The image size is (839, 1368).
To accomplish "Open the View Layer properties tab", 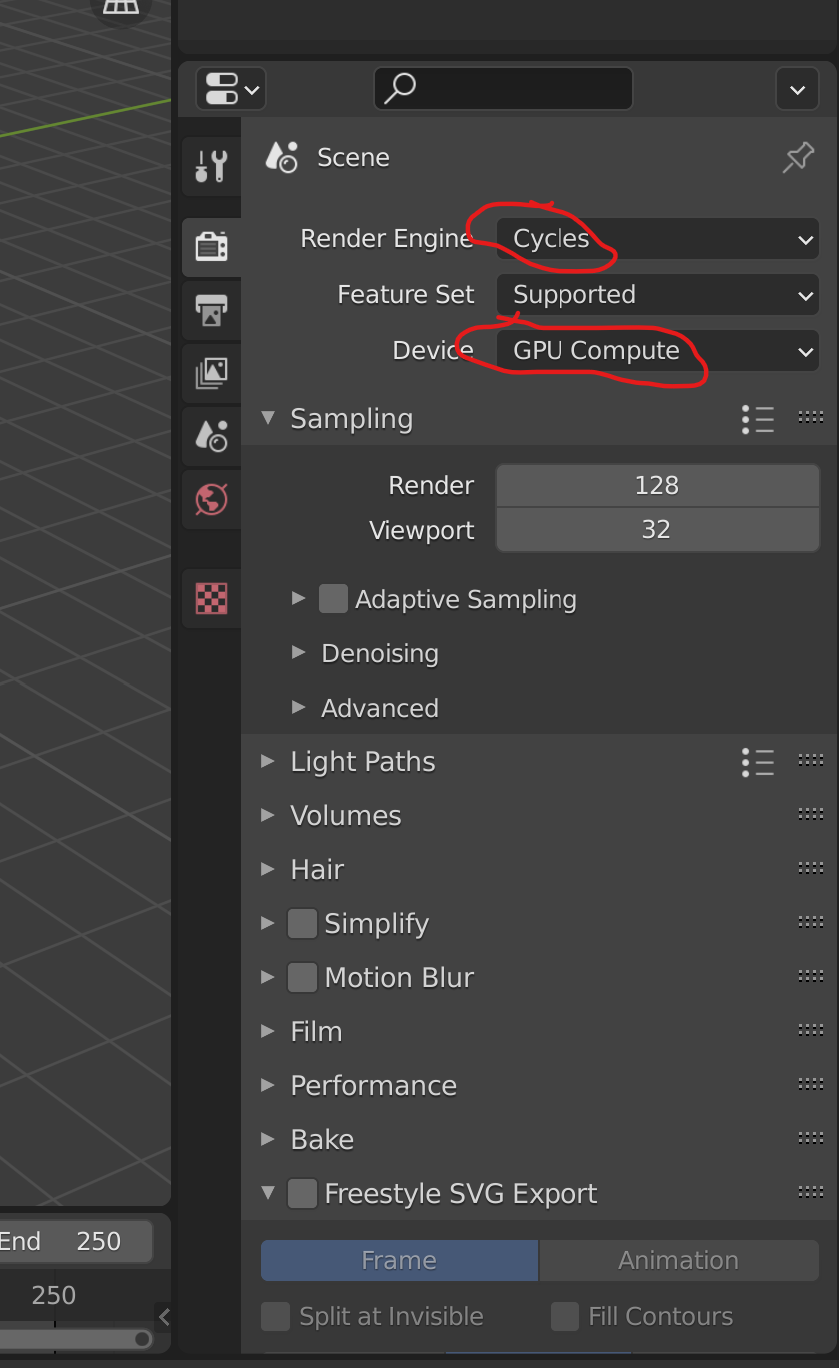I will [x=211, y=373].
